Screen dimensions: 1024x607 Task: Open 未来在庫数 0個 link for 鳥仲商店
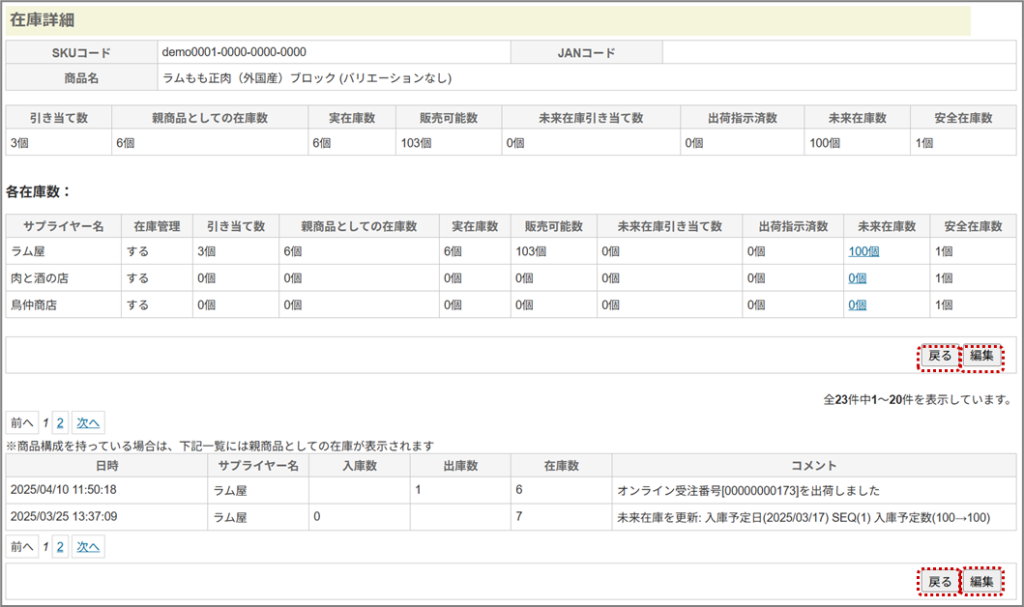[x=857, y=305]
